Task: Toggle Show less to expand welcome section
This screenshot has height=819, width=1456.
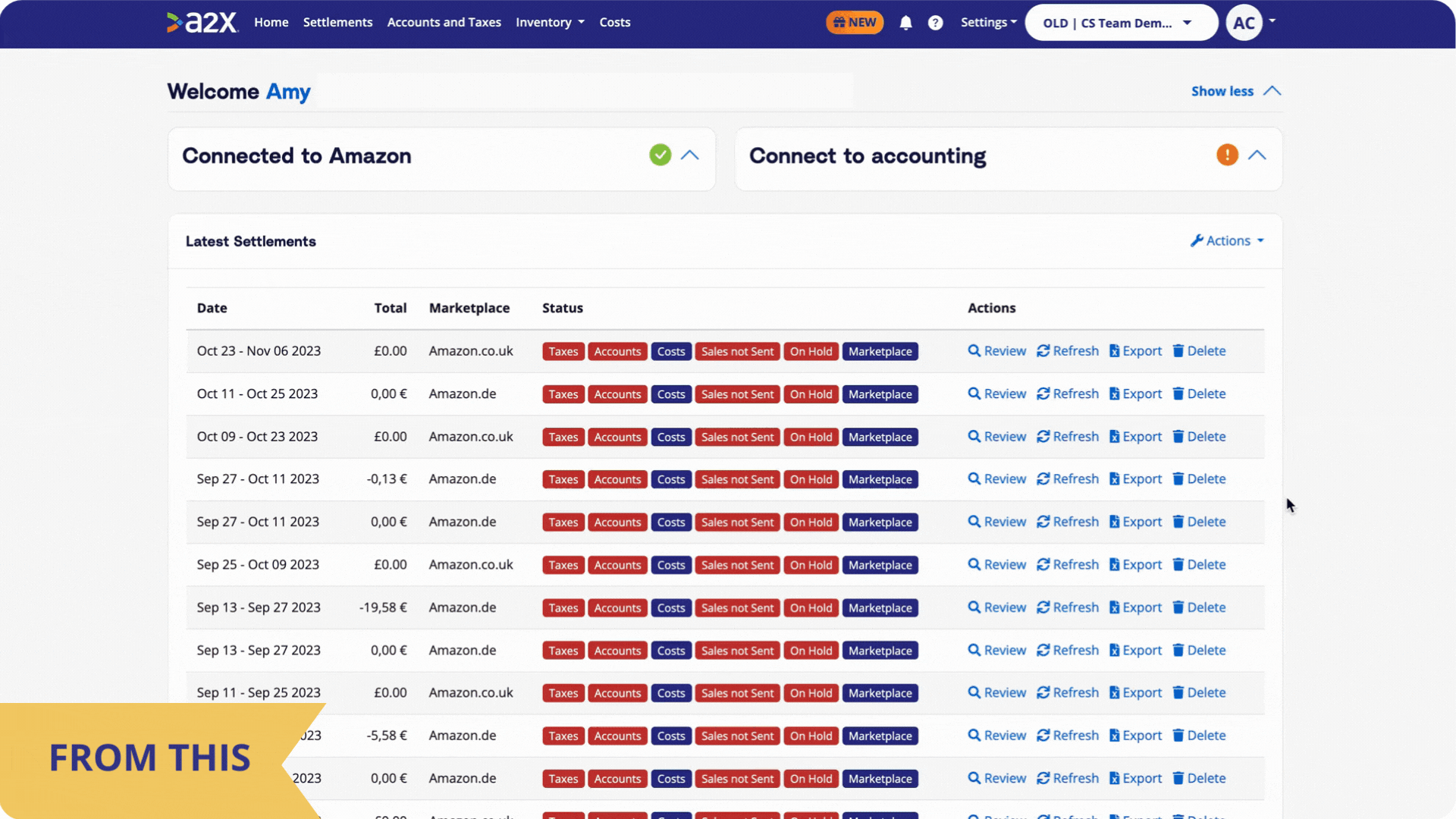Action: [1237, 91]
